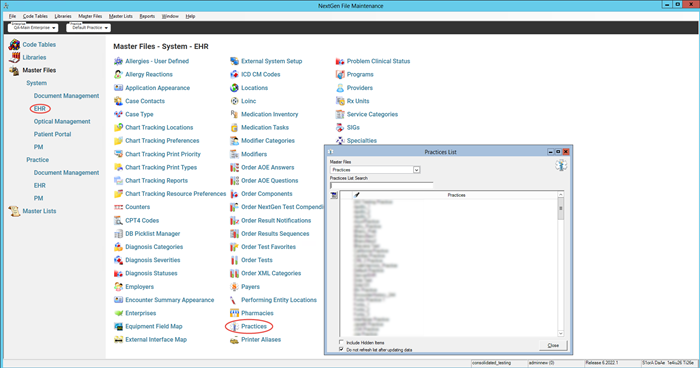Open the Specialties icon
This screenshot has width=700, height=368.
[x=340, y=141]
